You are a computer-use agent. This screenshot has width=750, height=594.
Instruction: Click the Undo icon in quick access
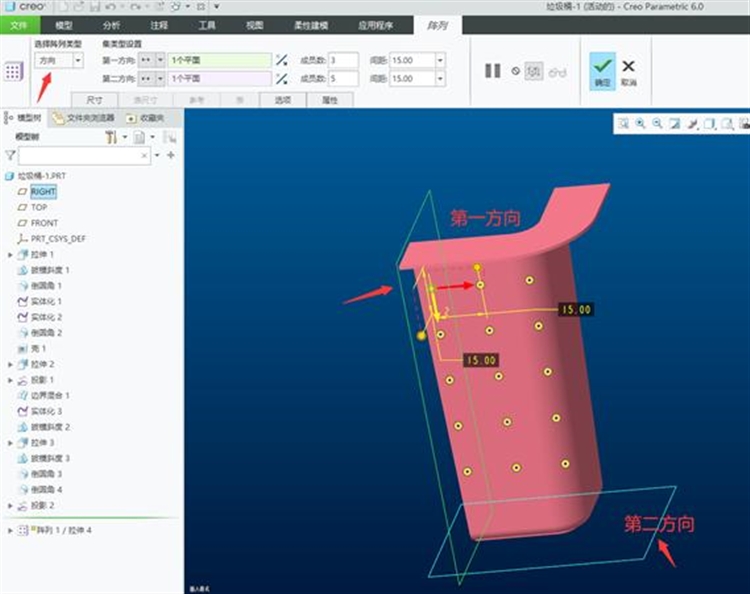click(110, 7)
